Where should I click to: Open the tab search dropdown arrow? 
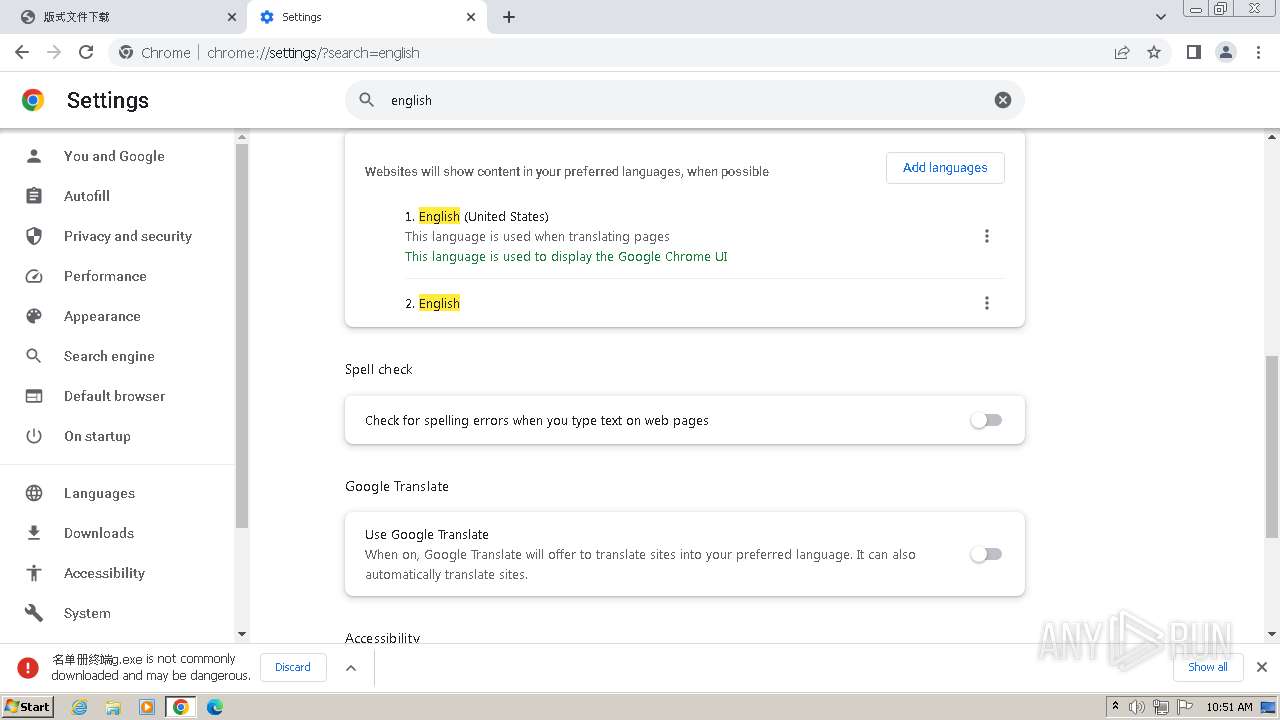point(1160,17)
